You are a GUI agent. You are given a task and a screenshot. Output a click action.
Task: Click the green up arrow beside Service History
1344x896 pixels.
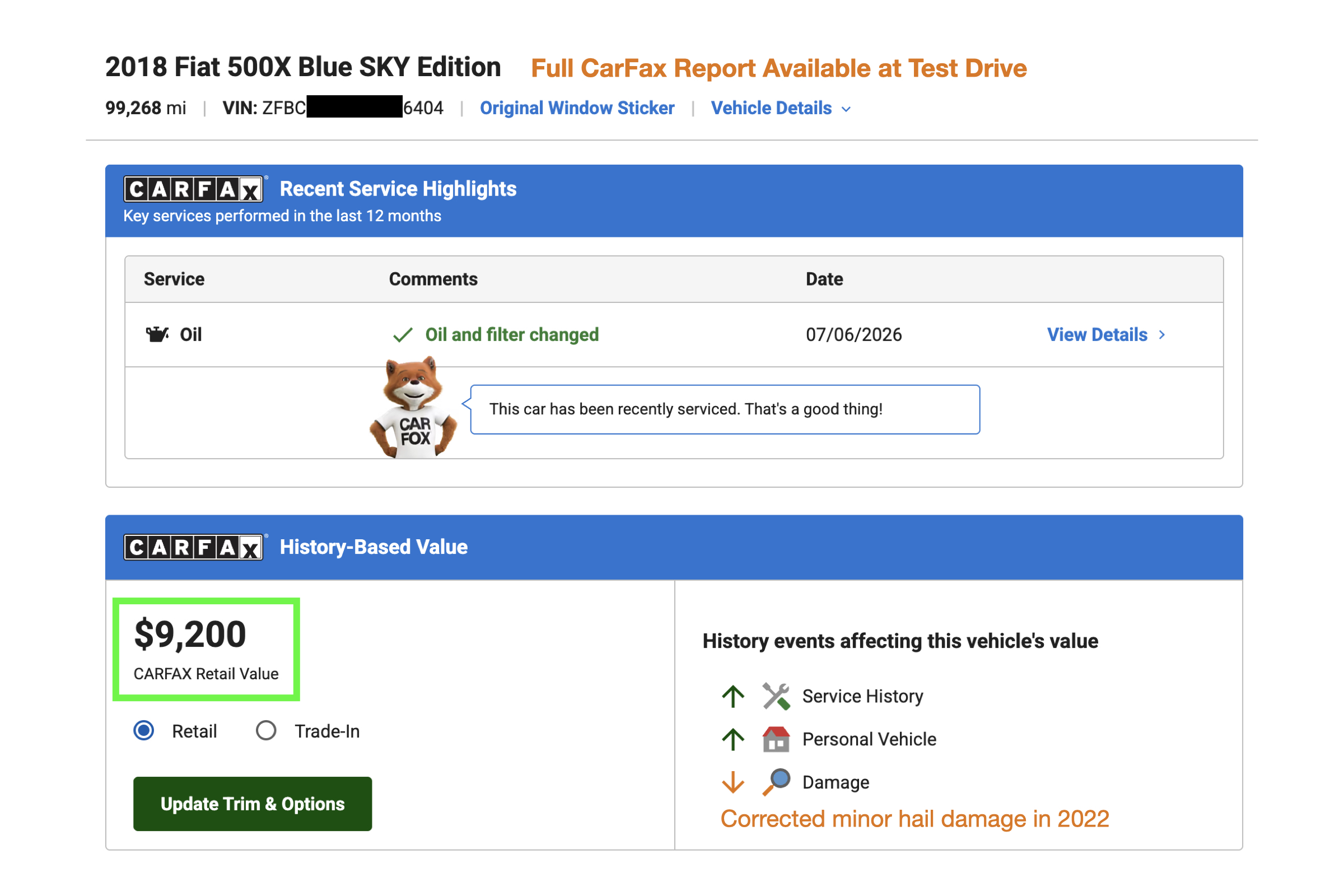[x=733, y=697]
